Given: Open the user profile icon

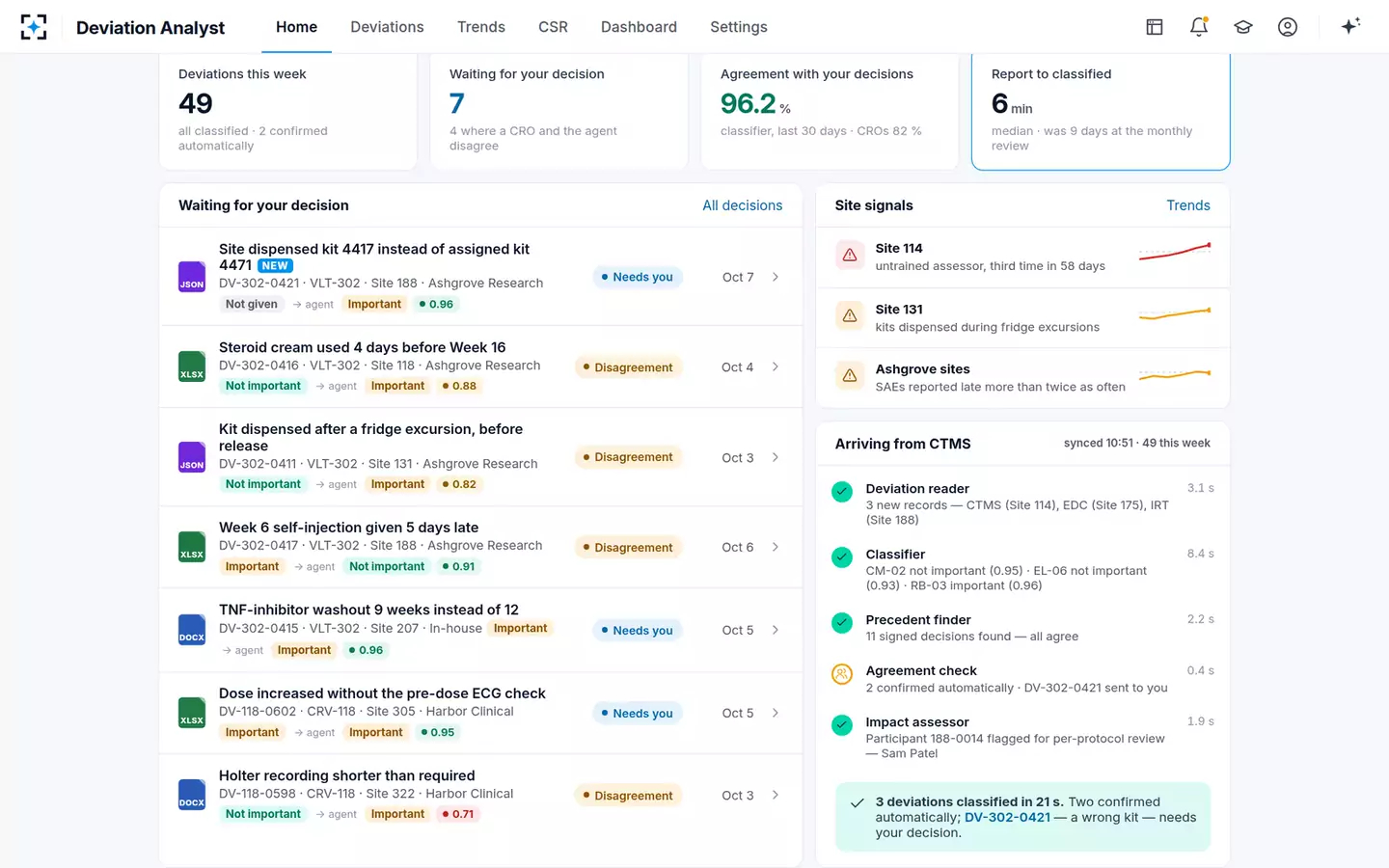Looking at the screenshot, I should pos(1287,27).
